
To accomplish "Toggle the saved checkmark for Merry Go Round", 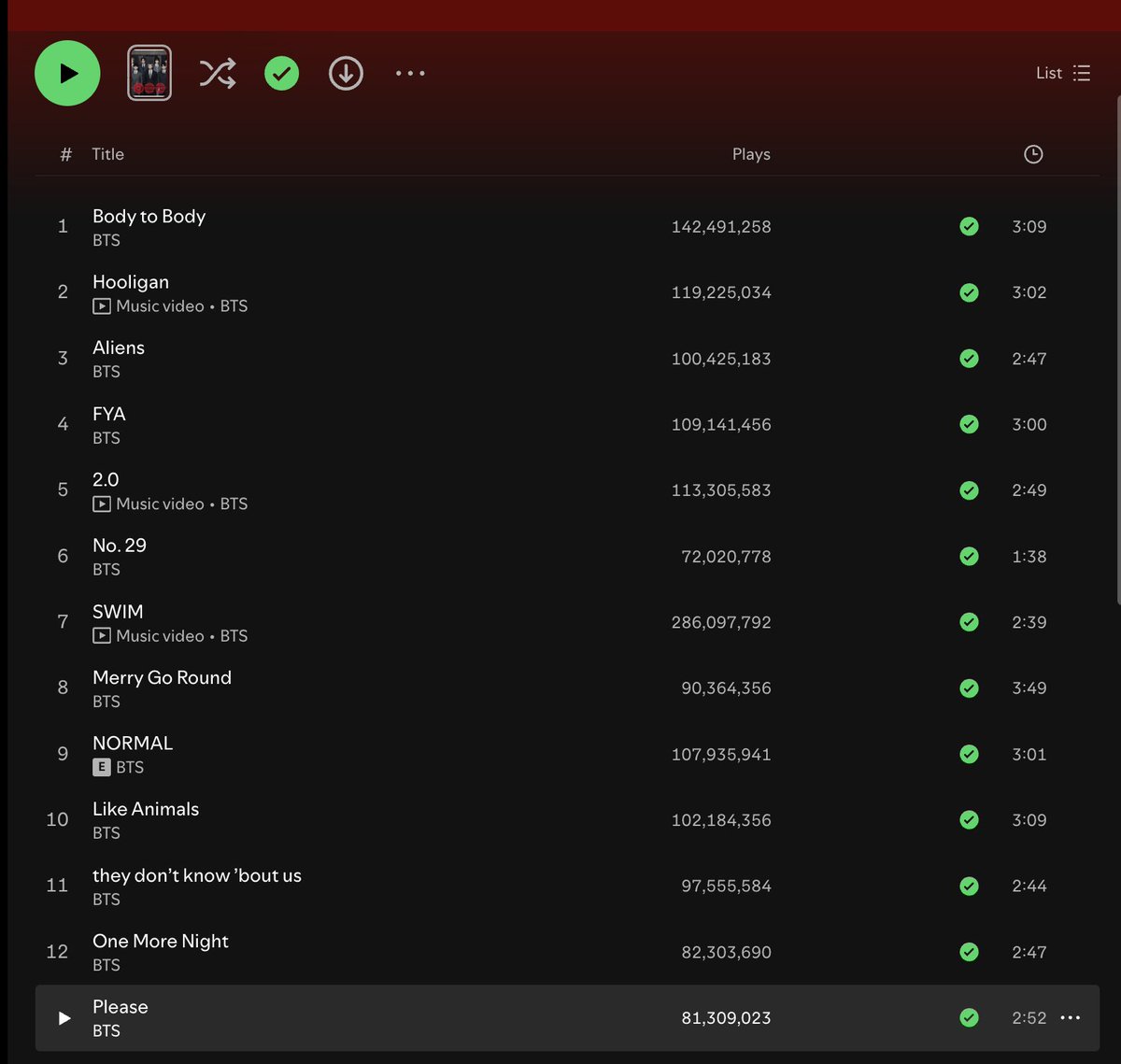I will tap(970, 688).
